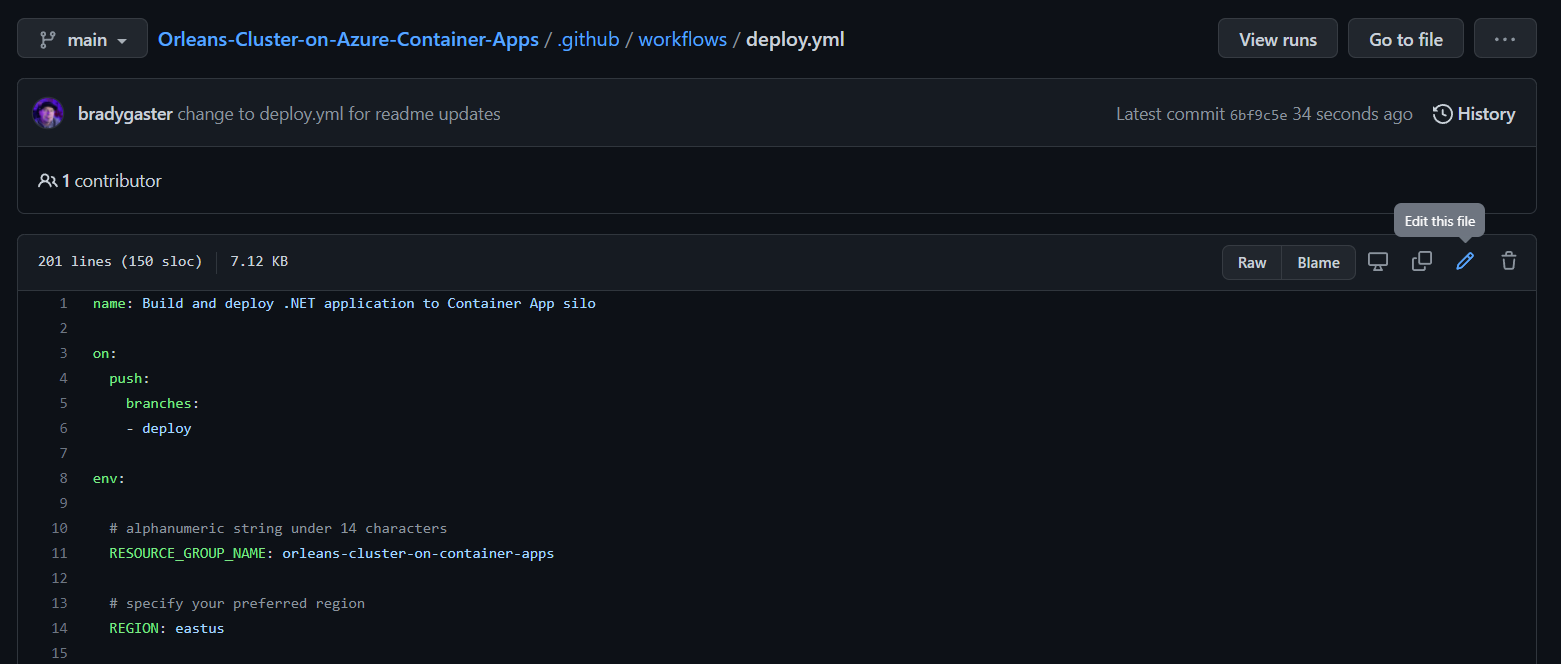Viewport: 1561px width, 664px height.
Task: Open commit message 'change to deploy.yml for readme updates'
Action: click(x=339, y=114)
